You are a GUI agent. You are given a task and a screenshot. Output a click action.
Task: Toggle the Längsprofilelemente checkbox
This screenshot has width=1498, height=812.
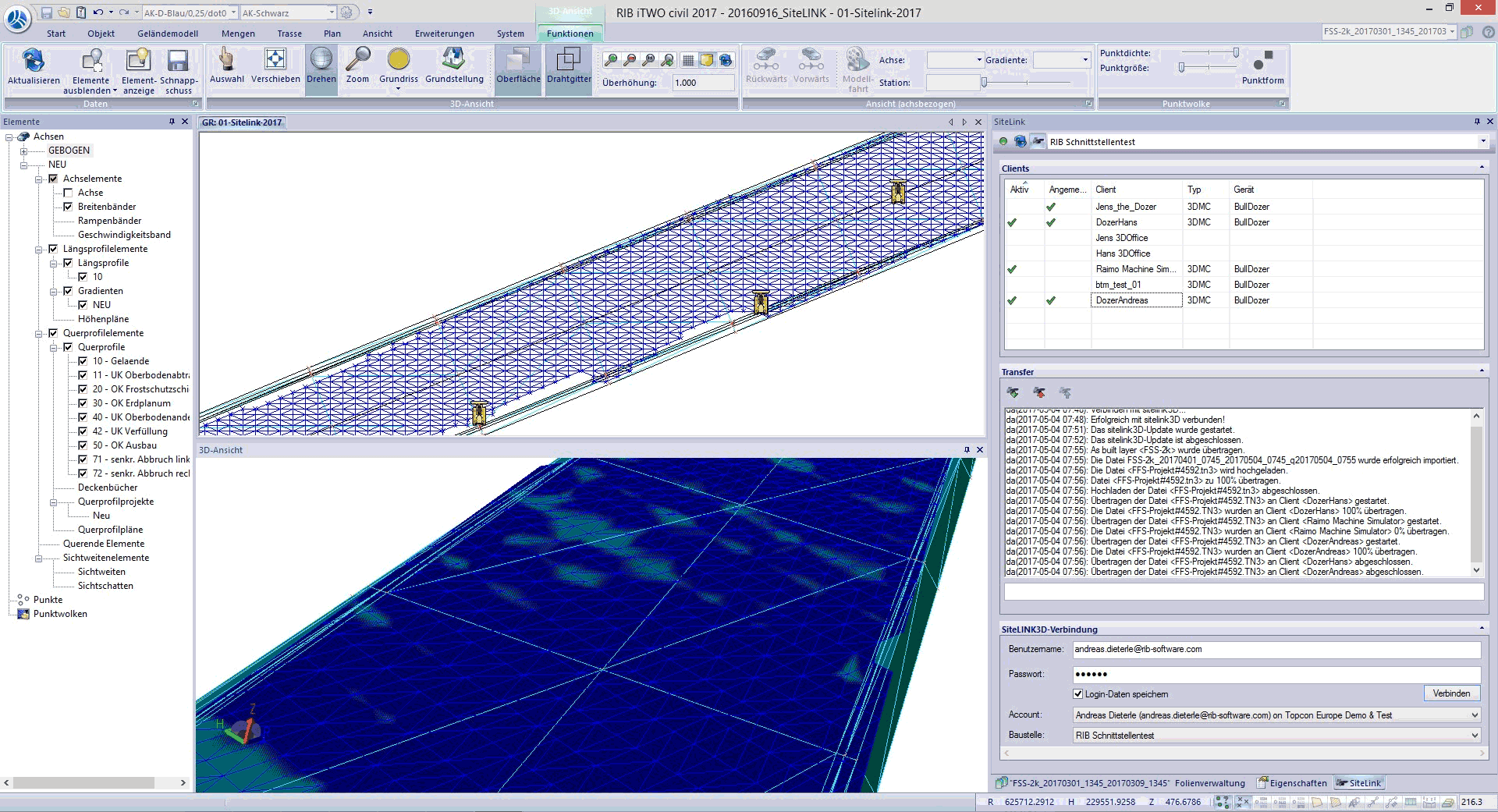pyautogui.click(x=53, y=249)
